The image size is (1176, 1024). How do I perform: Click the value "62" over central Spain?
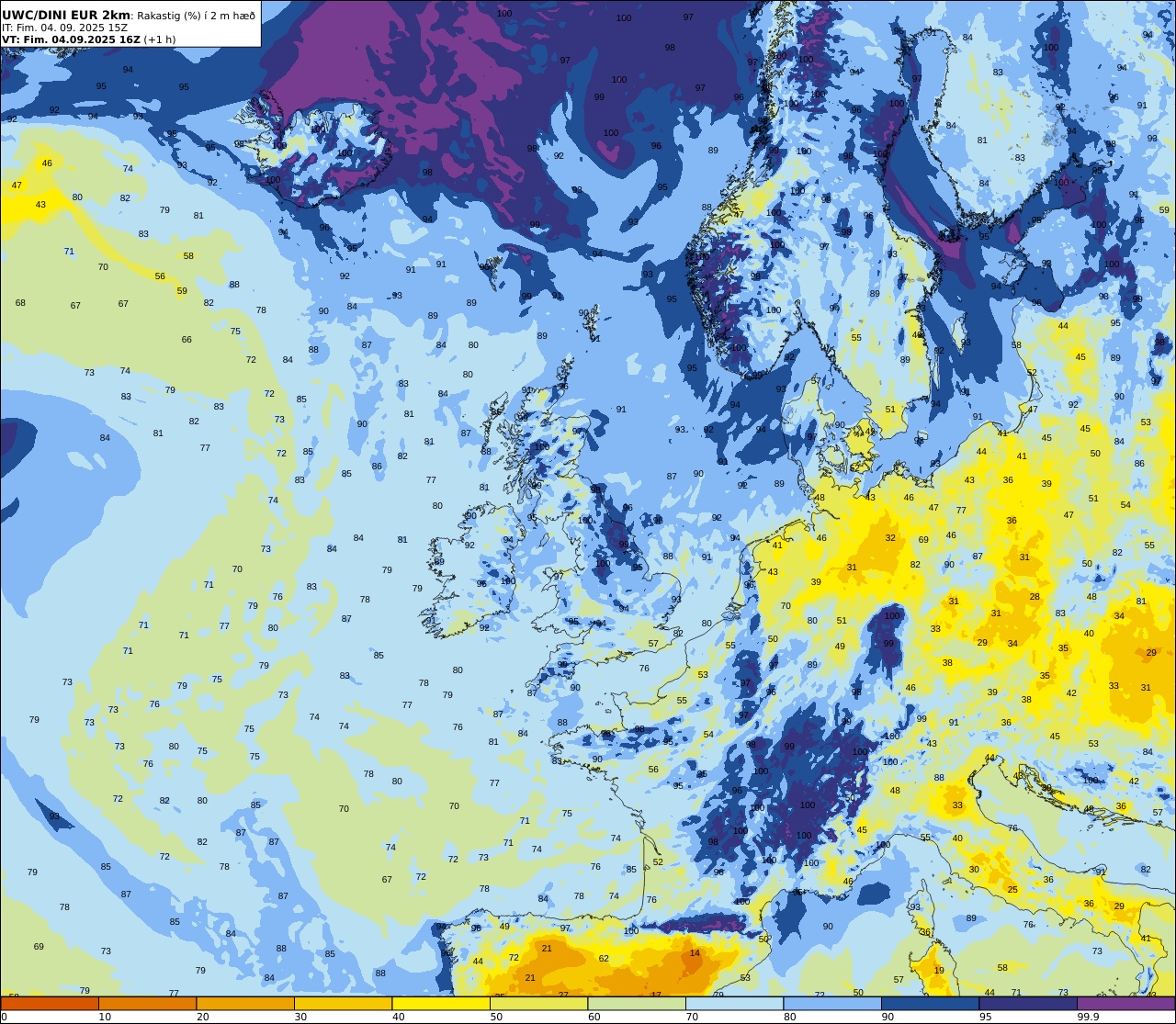(604, 959)
